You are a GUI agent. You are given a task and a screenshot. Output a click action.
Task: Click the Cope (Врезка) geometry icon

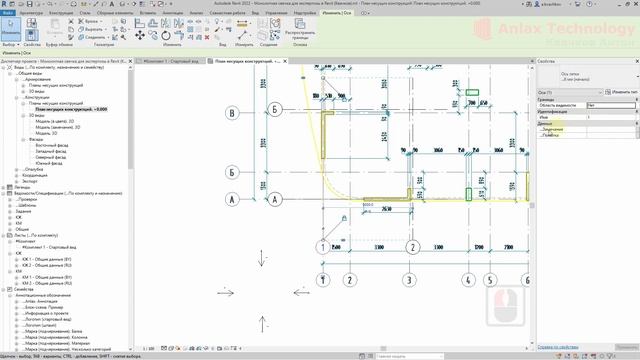(x=88, y=21)
